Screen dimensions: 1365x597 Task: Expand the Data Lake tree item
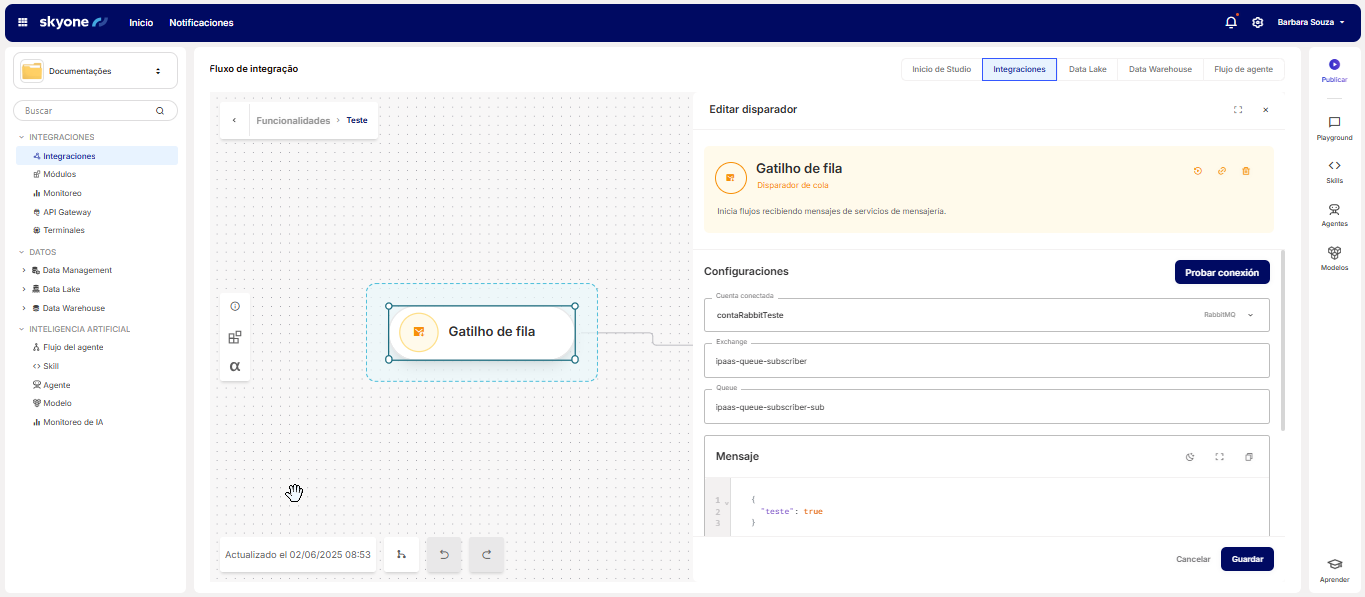coord(24,289)
